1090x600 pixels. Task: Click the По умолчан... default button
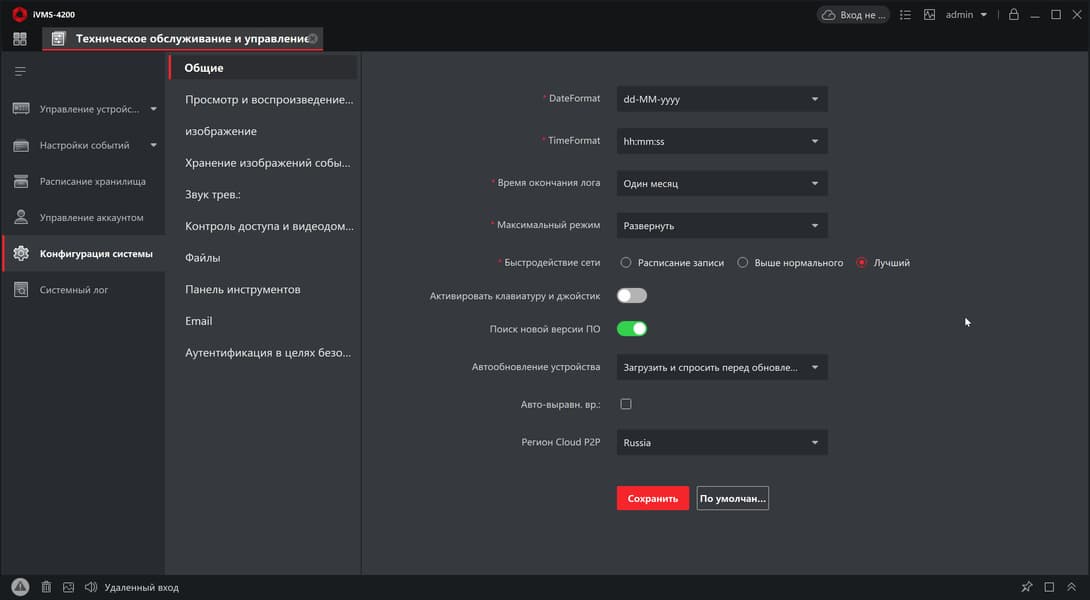pyautogui.click(x=732, y=498)
